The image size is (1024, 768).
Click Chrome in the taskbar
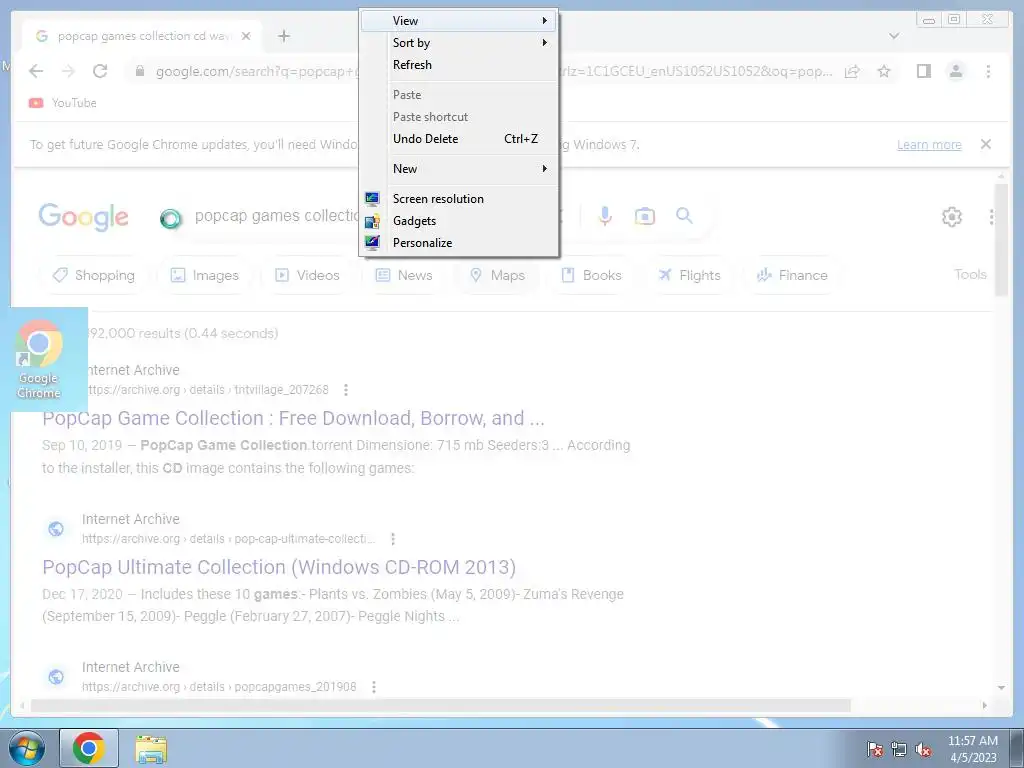(x=89, y=748)
